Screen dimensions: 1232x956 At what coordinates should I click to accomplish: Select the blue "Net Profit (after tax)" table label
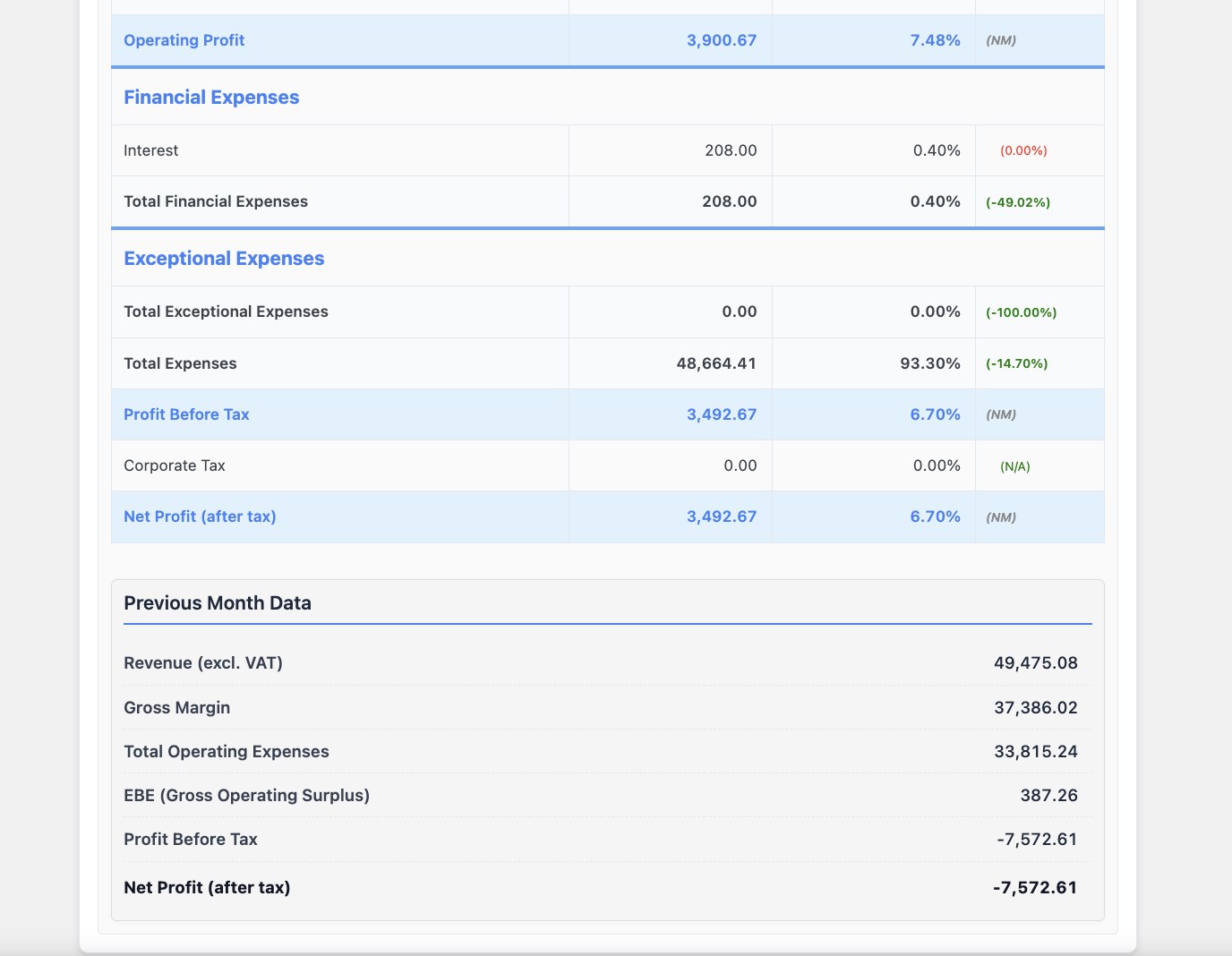(200, 516)
